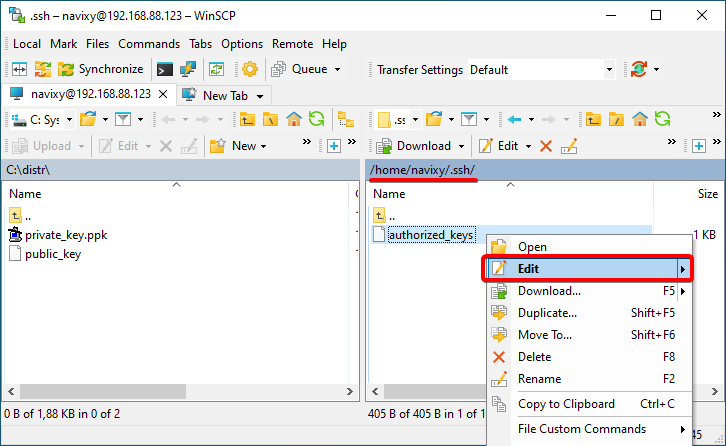Close the navixy@192.168.88.123 tab
Viewport: 726px width, 446px height.
[x=163, y=94]
